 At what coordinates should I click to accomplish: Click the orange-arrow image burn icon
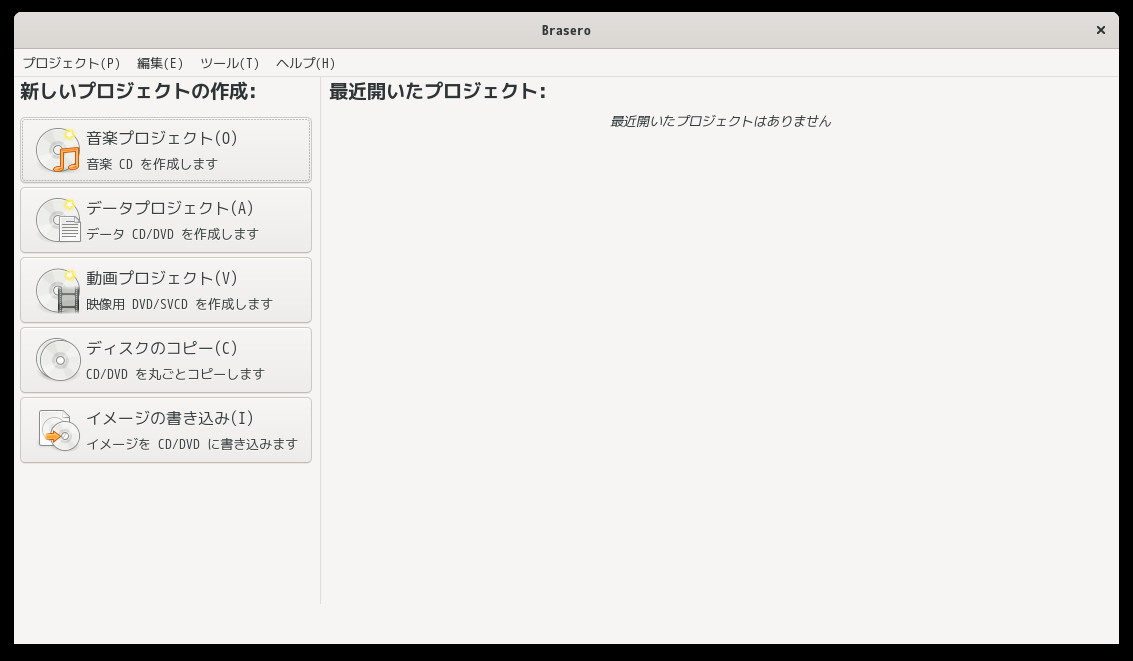pyautogui.click(x=58, y=430)
